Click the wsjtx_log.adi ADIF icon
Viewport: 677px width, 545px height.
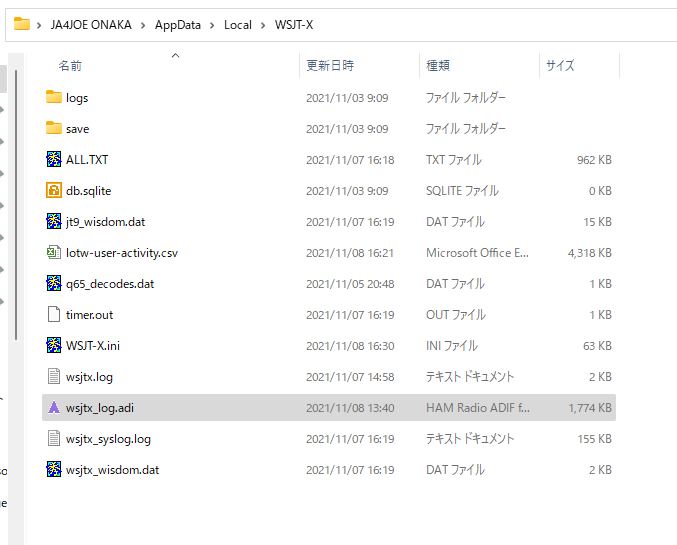pos(54,407)
